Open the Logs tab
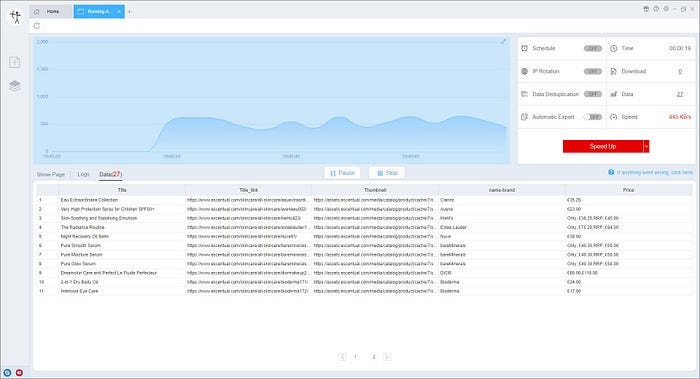 (83, 175)
